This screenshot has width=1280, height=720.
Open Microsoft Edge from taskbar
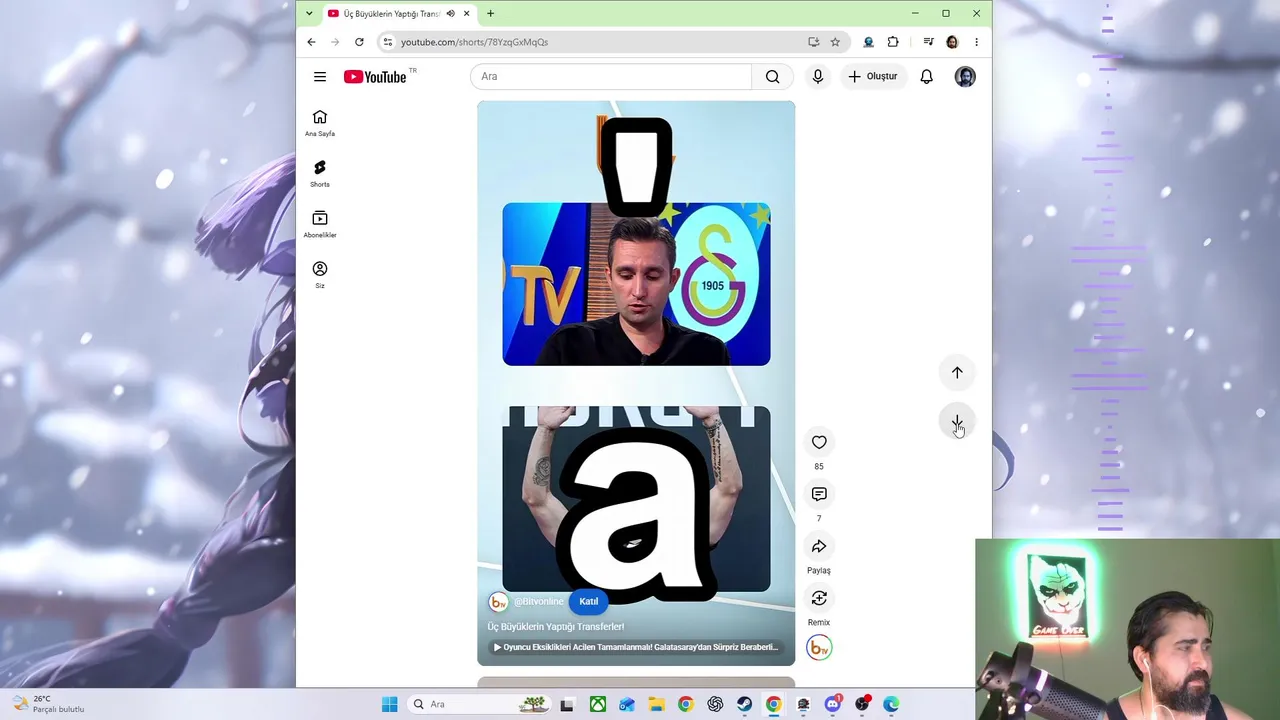[891, 704]
